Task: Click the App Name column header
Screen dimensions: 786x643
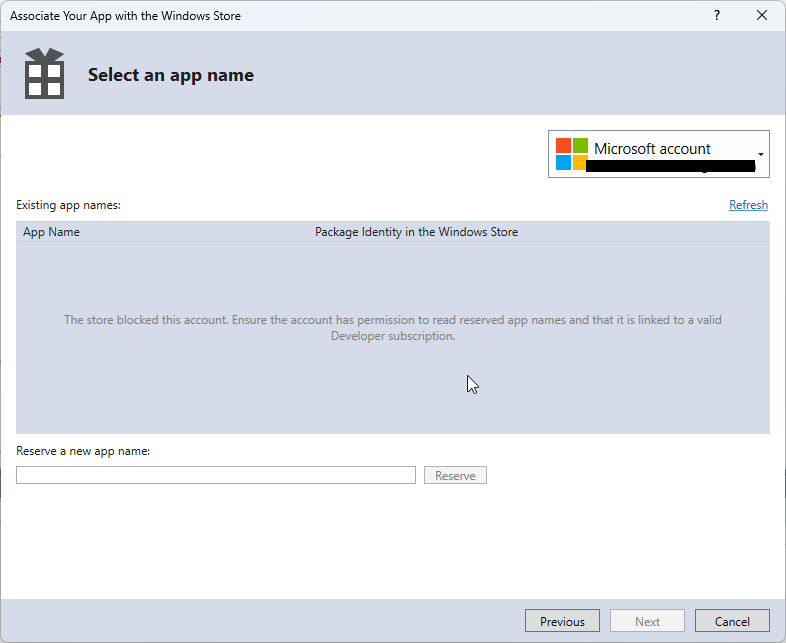Action: click(x=51, y=232)
